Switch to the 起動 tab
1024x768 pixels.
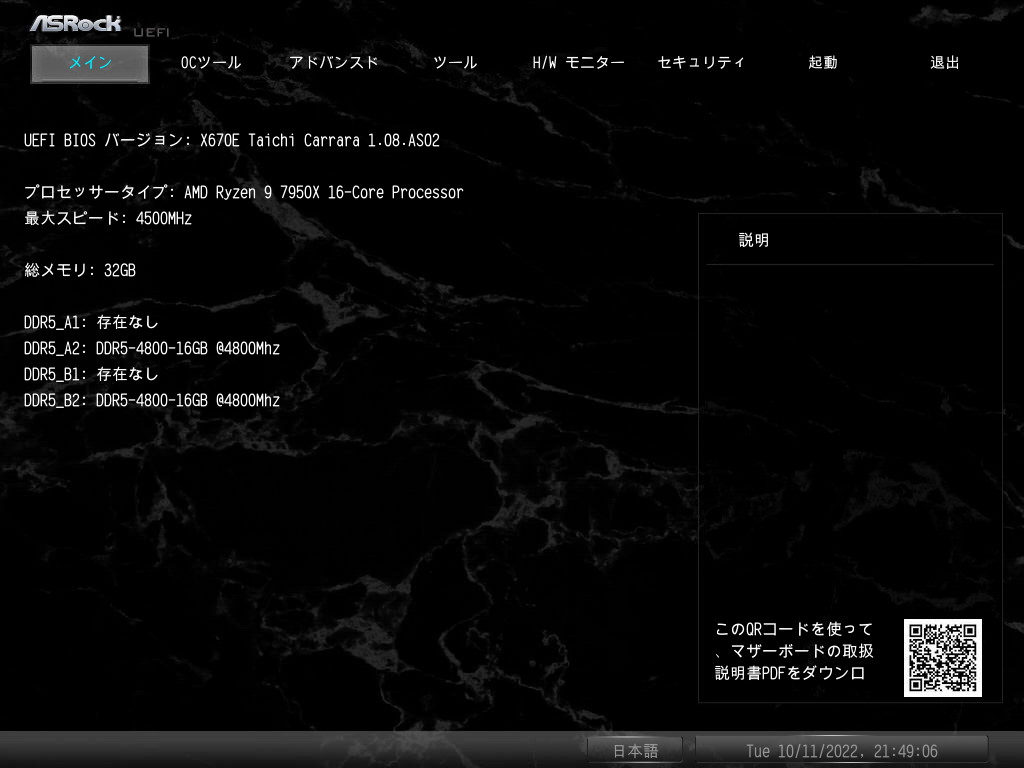(x=822, y=63)
